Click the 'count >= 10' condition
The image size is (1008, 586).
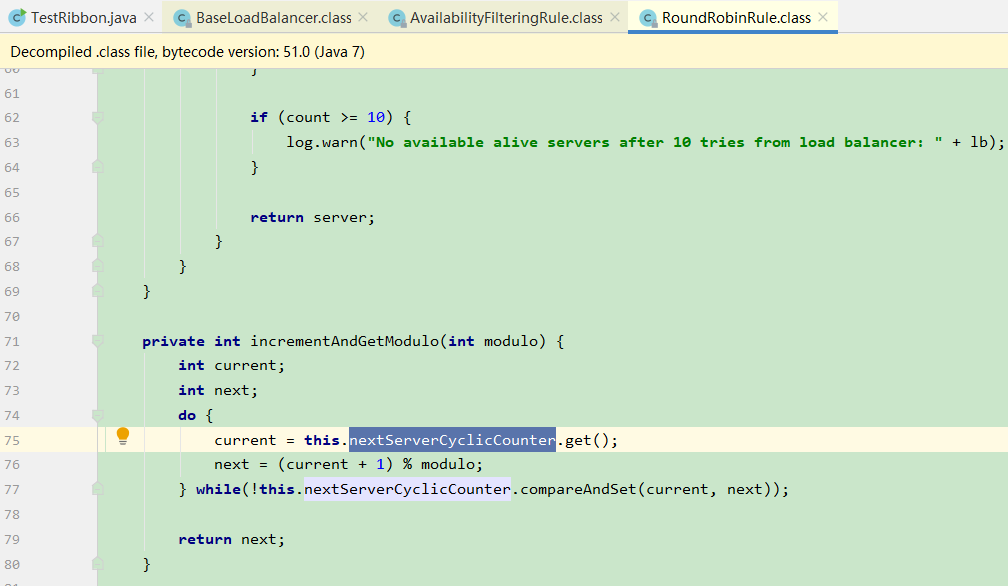pos(336,118)
